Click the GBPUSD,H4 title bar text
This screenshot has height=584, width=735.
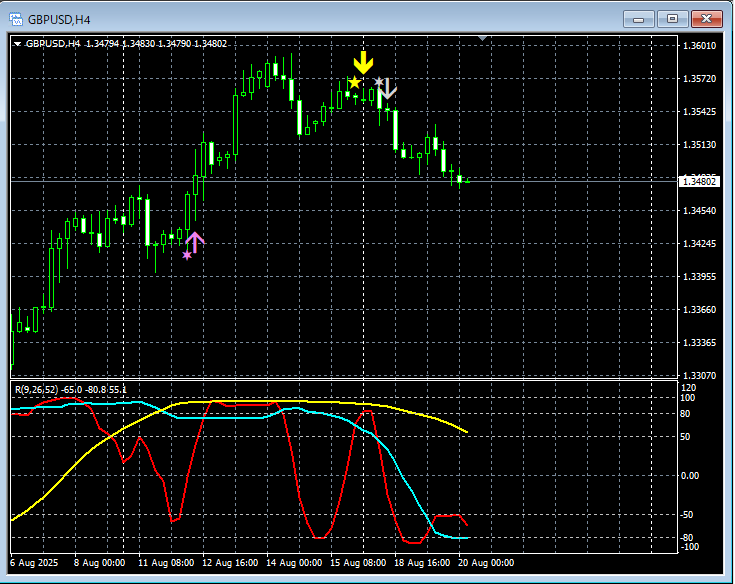(60, 19)
